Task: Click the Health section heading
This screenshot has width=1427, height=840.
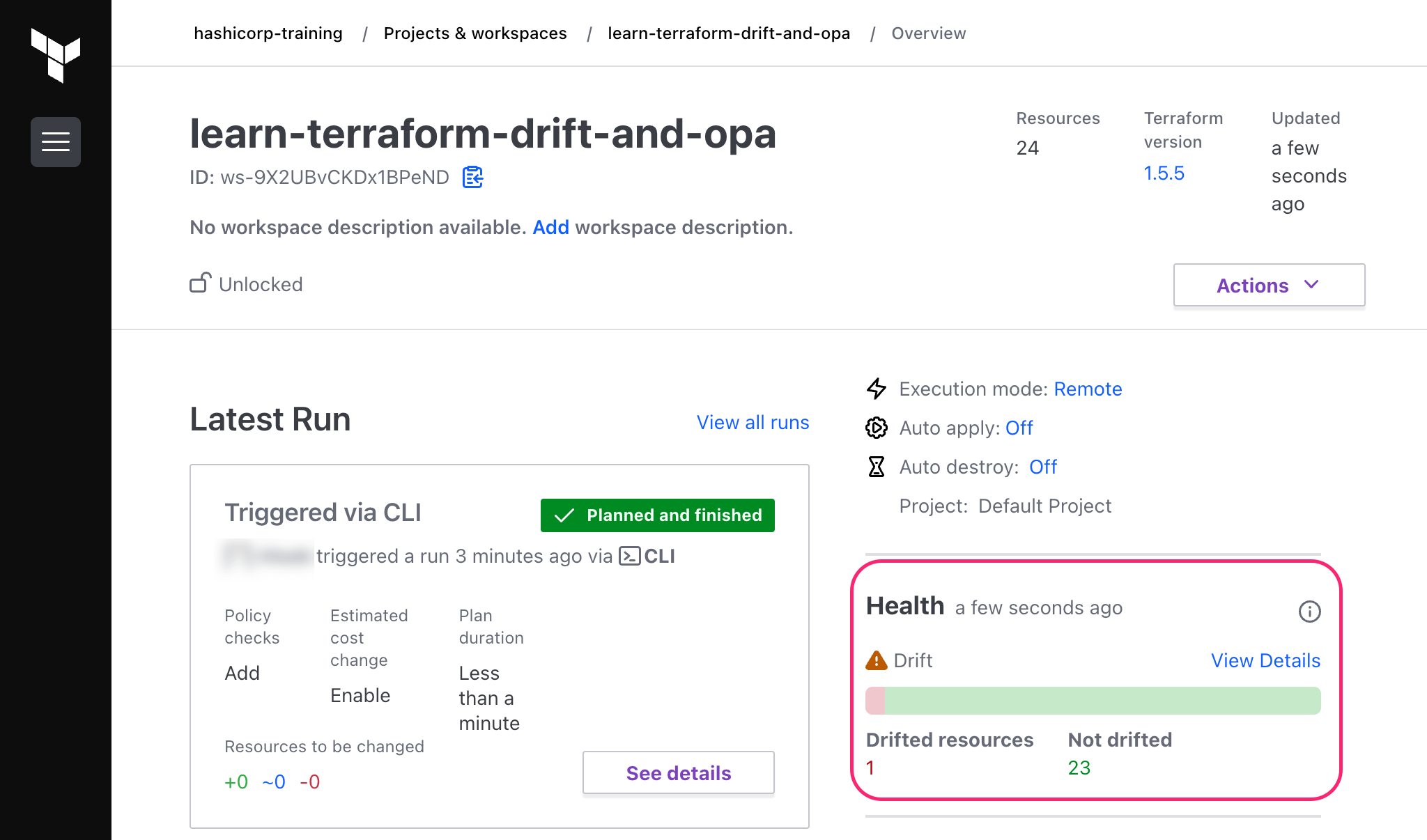Action: pyautogui.click(x=905, y=606)
